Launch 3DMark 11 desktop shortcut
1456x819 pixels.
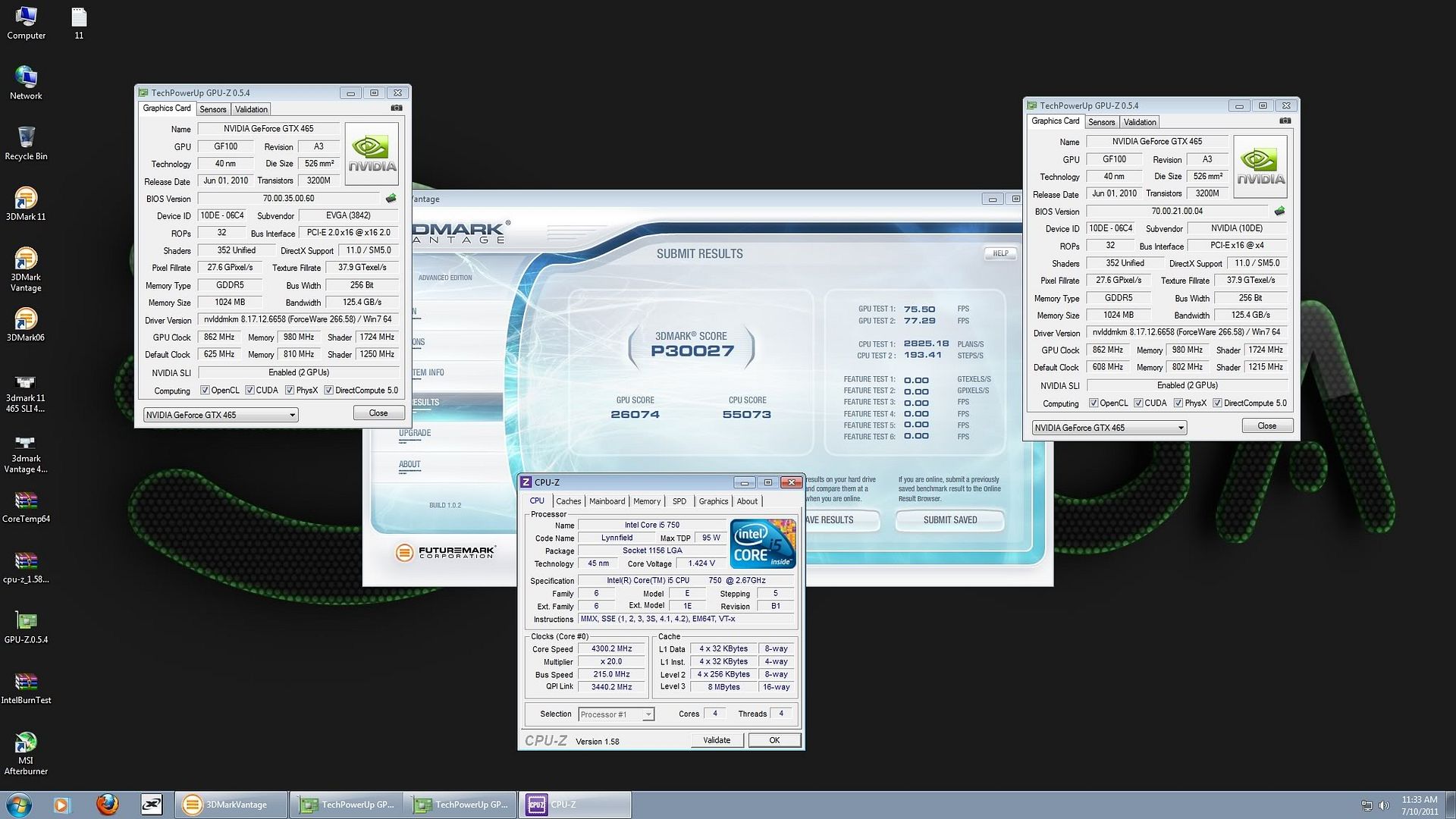click(x=26, y=204)
